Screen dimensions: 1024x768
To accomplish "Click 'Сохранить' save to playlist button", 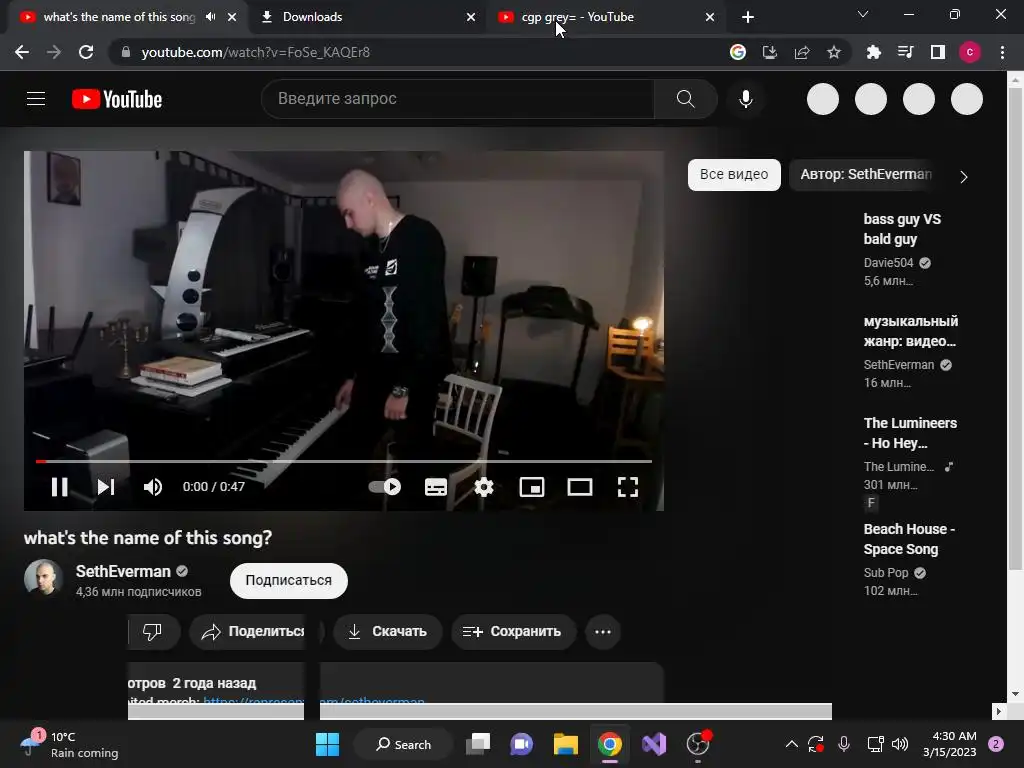I will pyautogui.click(x=513, y=632).
